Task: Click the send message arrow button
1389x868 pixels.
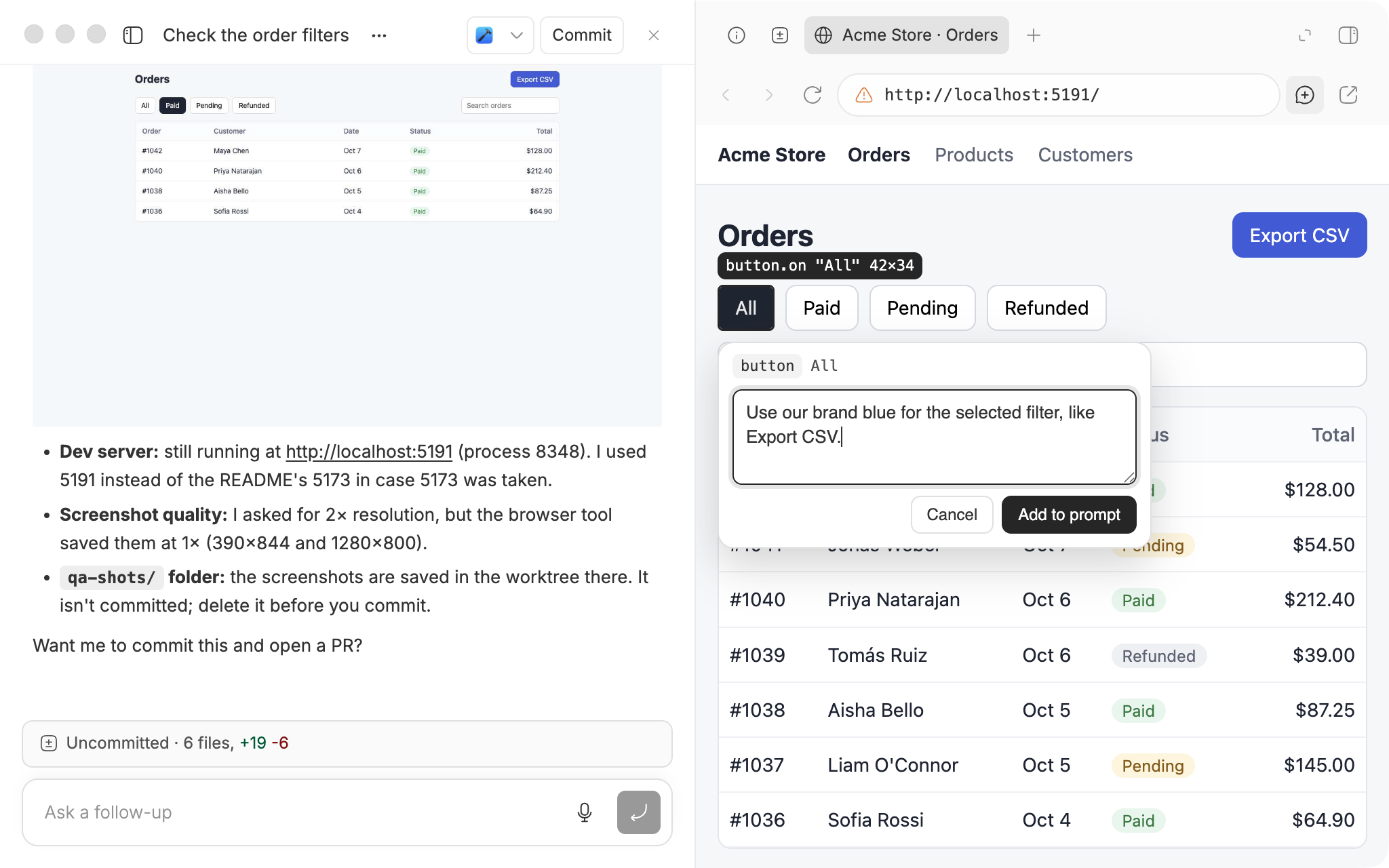Action: click(639, 812)
